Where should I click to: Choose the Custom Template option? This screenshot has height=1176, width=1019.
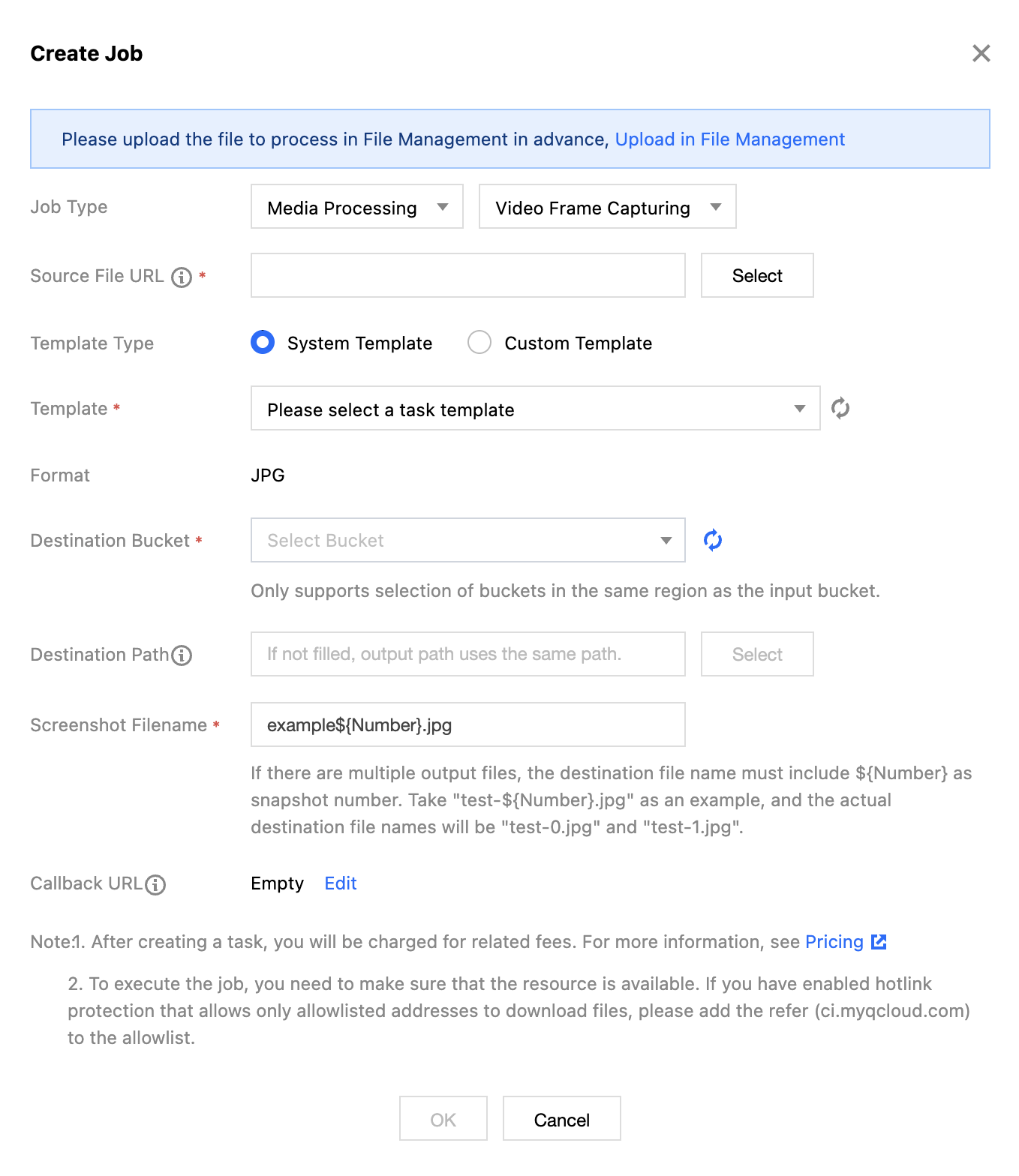coord(479,343)
